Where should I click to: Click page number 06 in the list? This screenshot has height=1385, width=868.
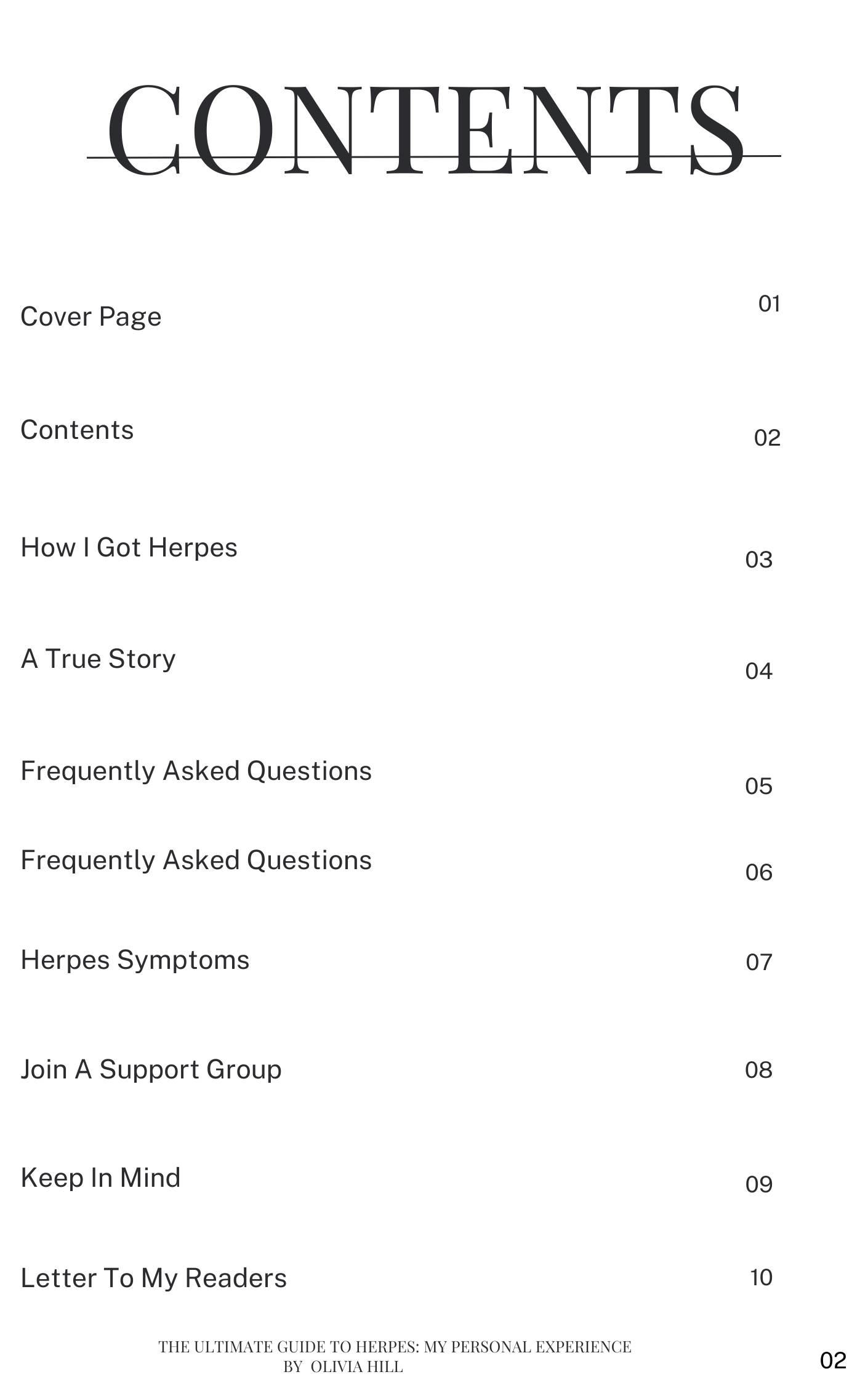coord(758,873)
